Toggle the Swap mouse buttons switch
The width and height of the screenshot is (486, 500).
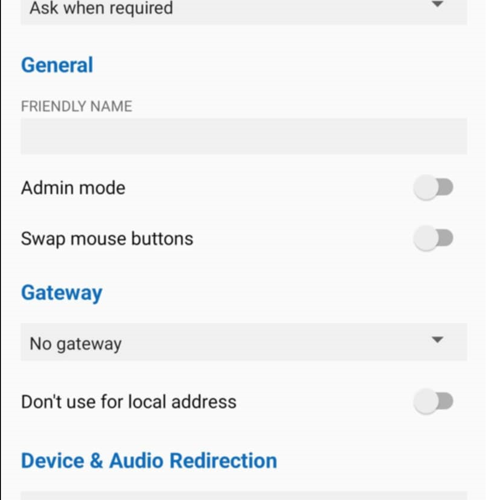pyautogui.click(x=433, y=238)
